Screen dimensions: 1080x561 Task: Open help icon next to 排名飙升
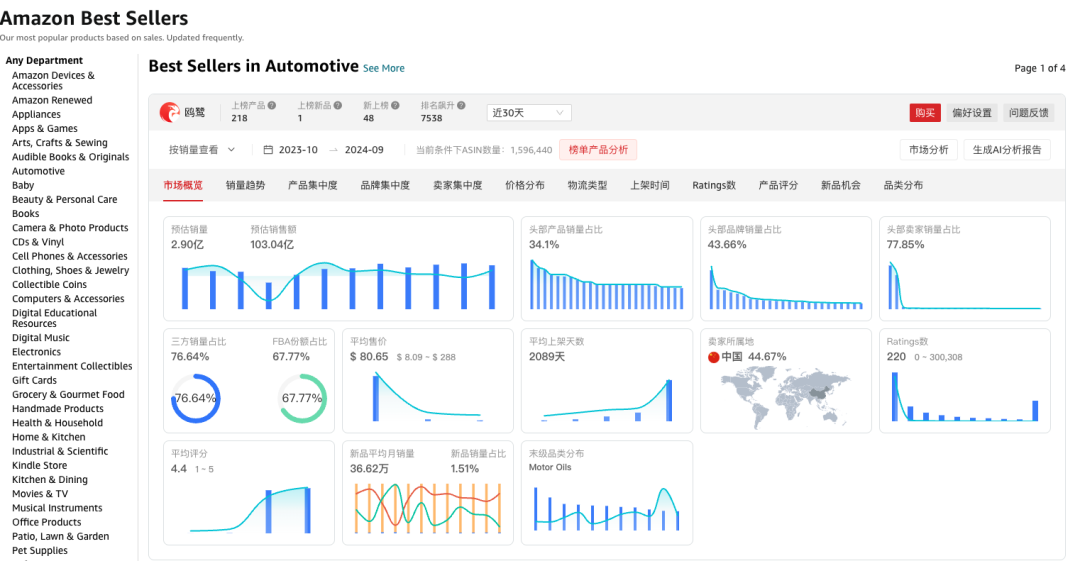pos(461,105)
